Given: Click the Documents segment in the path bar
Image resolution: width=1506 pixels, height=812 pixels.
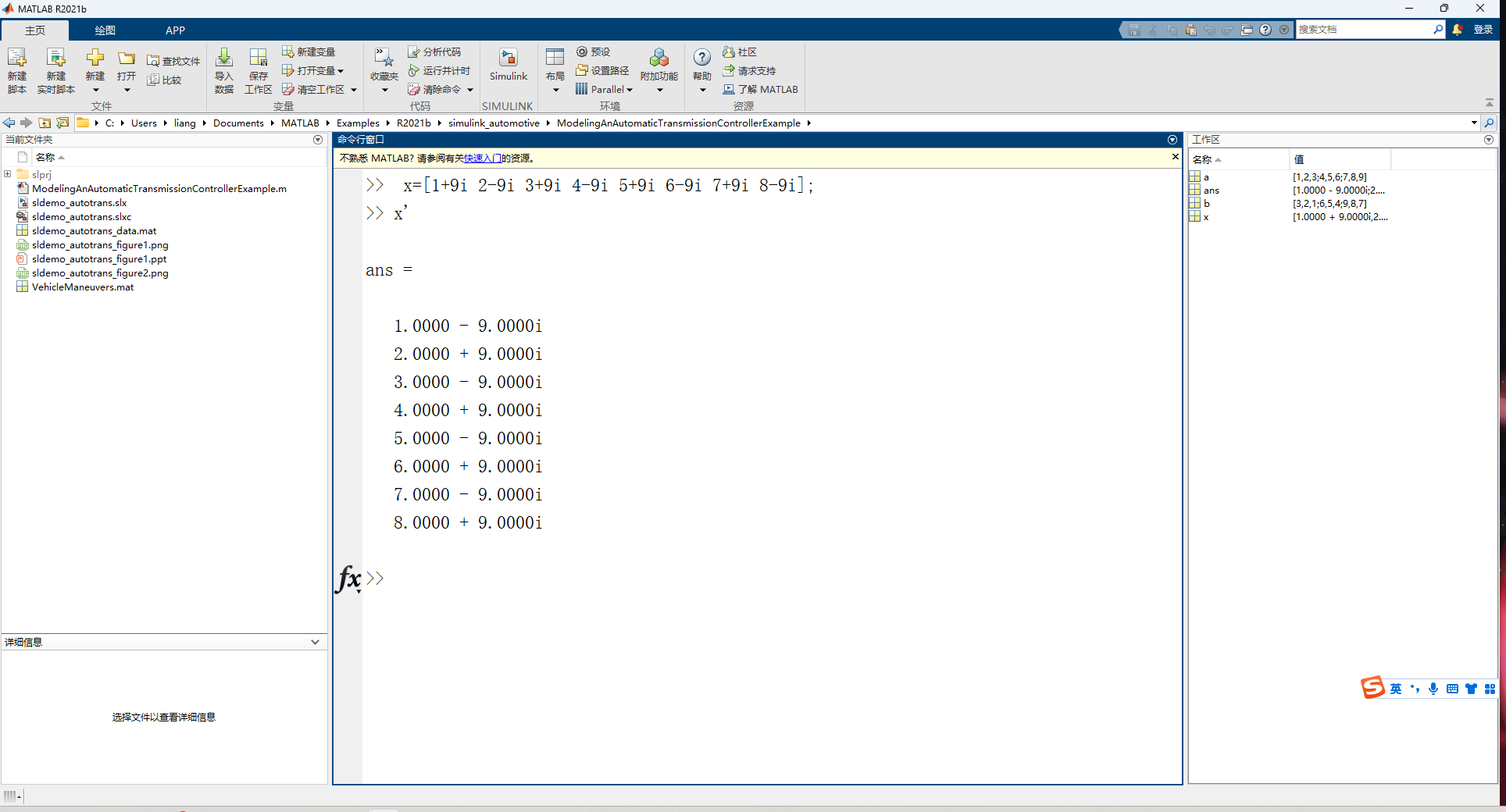Looking at the screenshot, I should (x=238, y=123).
